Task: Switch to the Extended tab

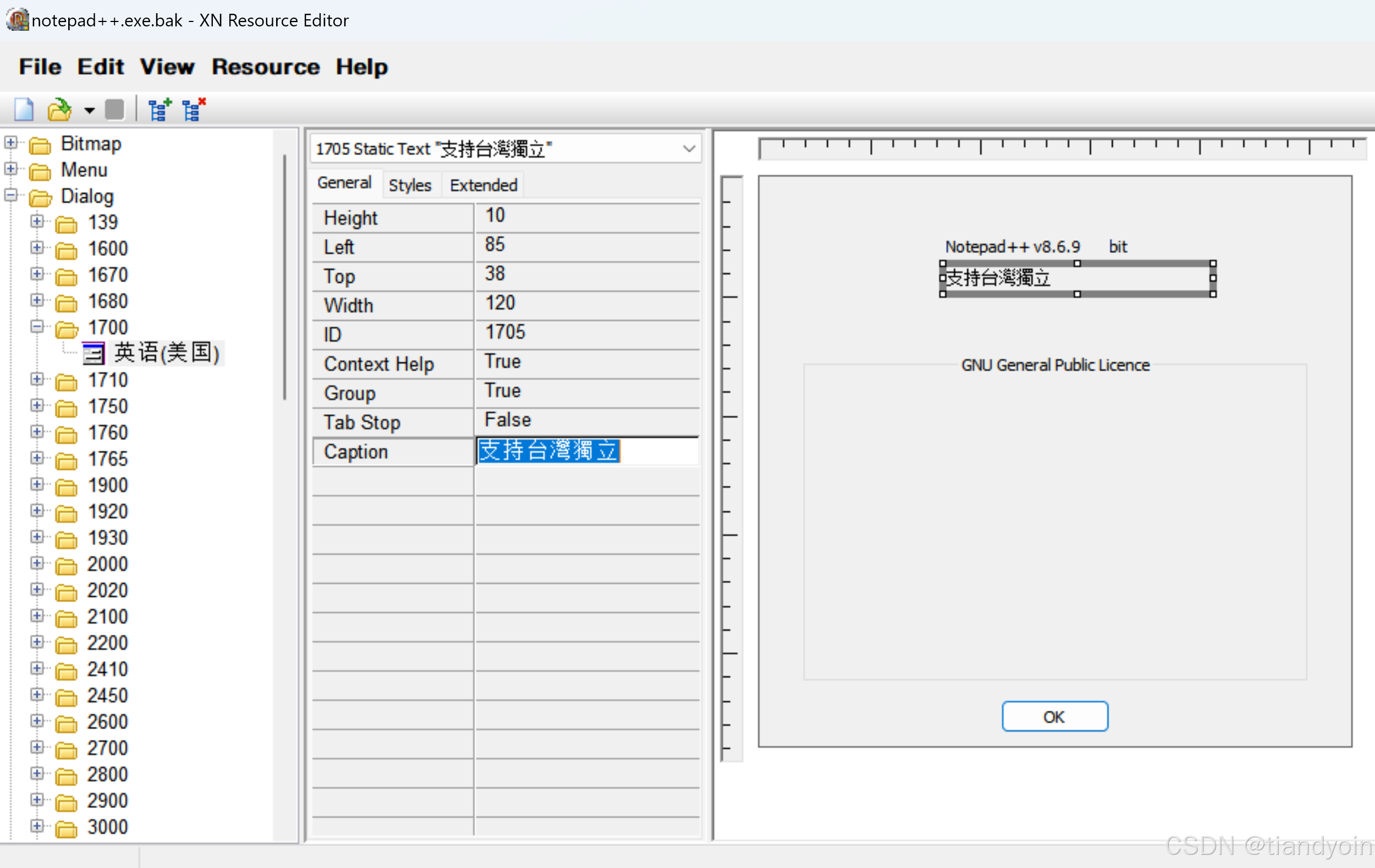Action: click(483, 185)
